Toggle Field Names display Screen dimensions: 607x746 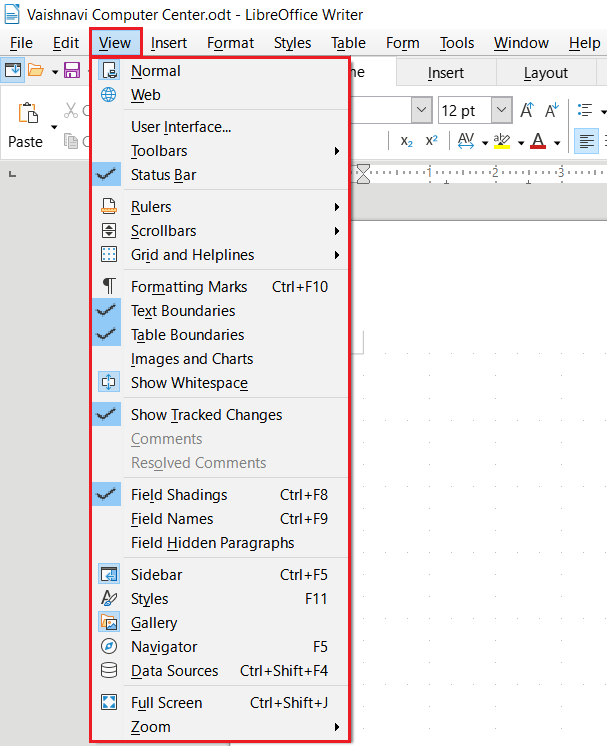point(220,519)
